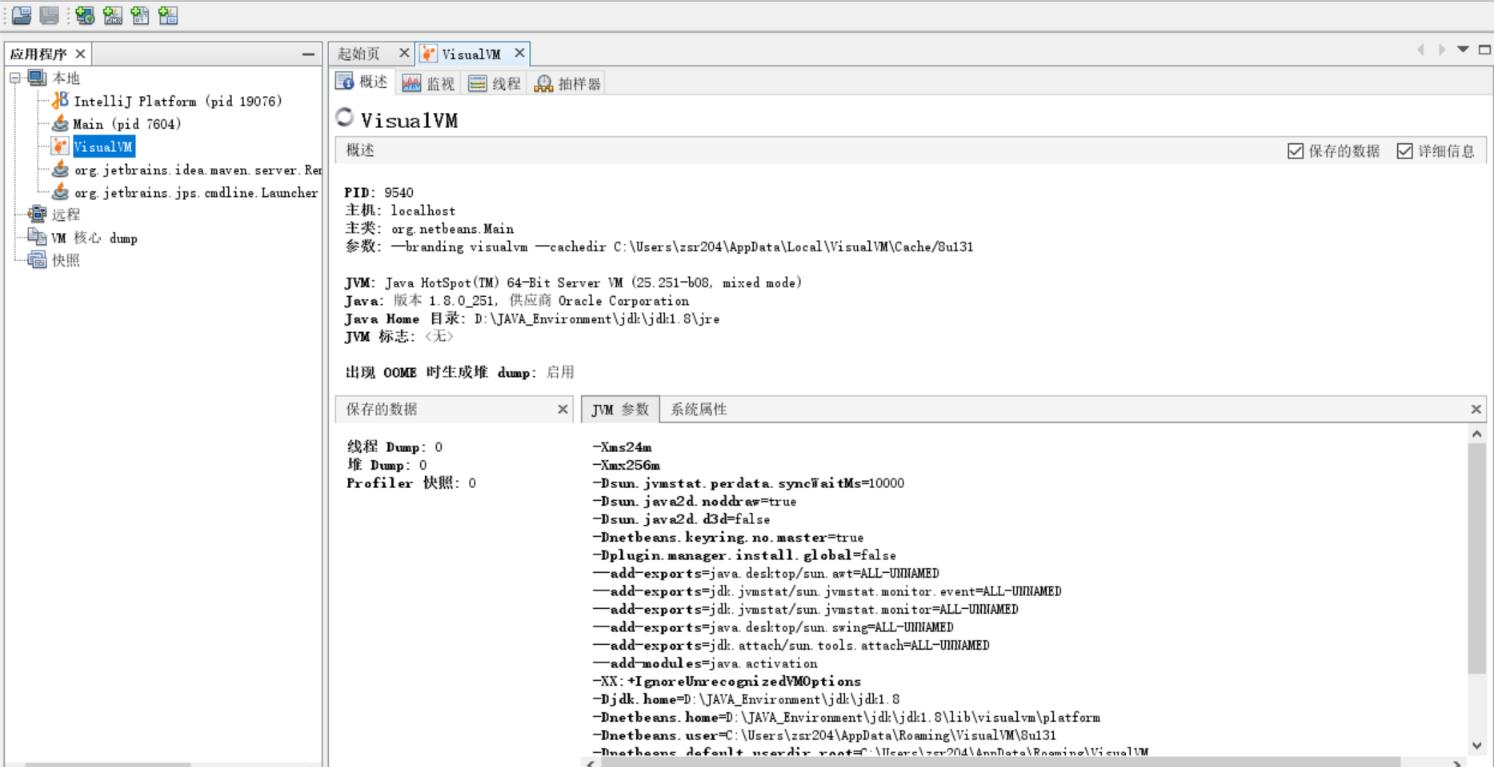Maximize the editor window with the square icon
This screenshot has width=1494, height=767.
(x=1485, y=50)
